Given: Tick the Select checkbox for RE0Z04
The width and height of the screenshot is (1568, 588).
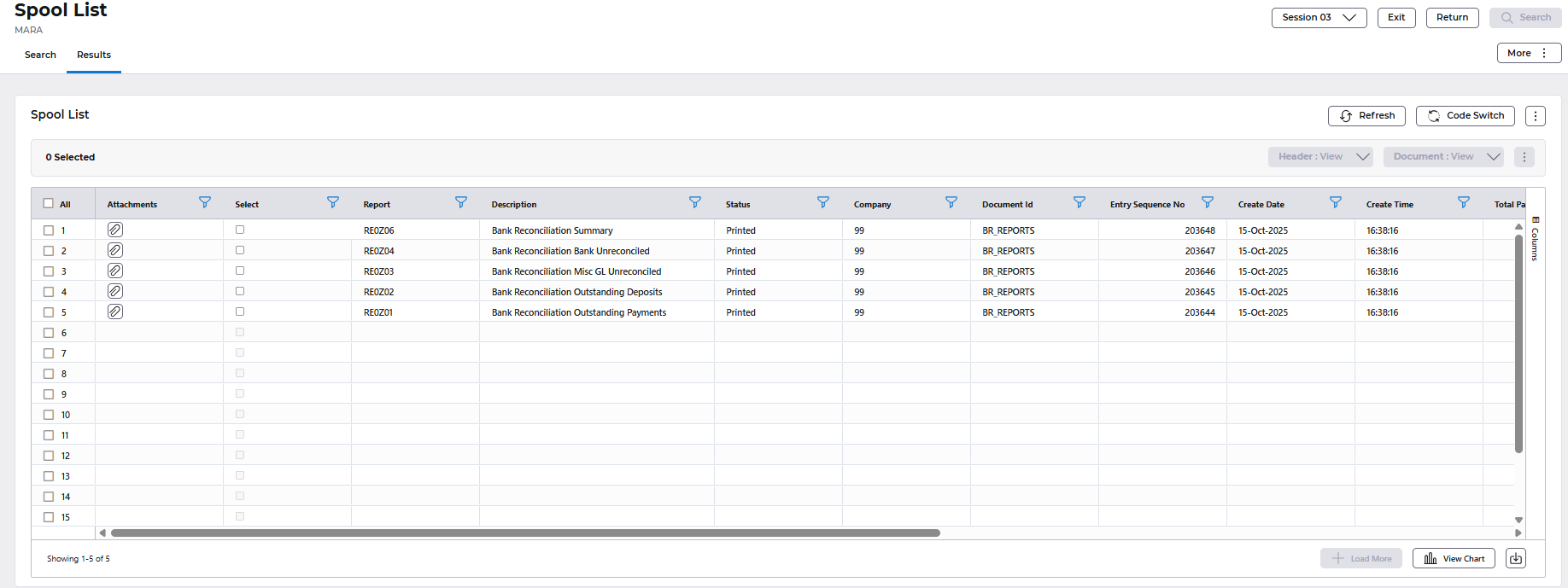Looking at the screenshot, I should pos(240,250).
